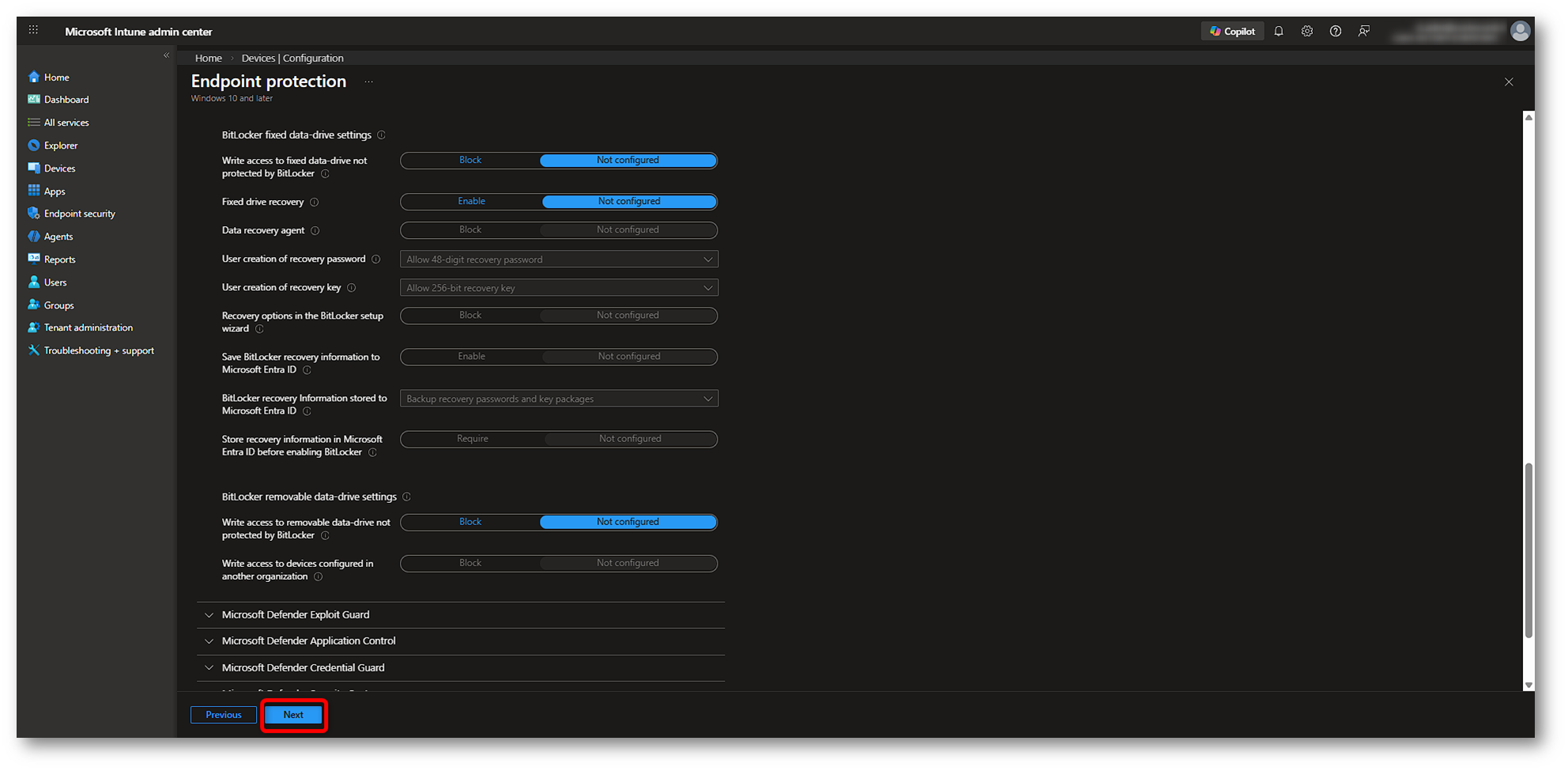The image size is (1568, 771).
Task: Open Dashboard in the sidebar menu
Action: [x=66, y=100]
